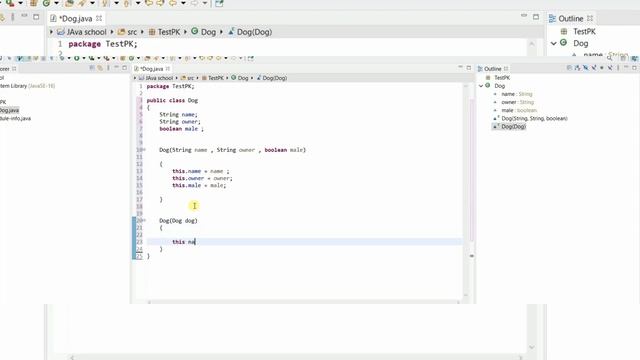Click Open Type icon in the small front window toolbar
Image resolution: width=640 pixels, height=360 pixels.
[147, 58]
